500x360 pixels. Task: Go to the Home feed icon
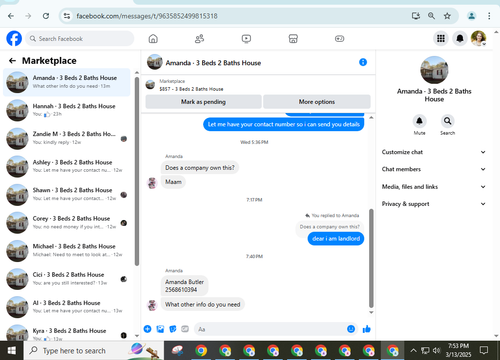[153, 39]
